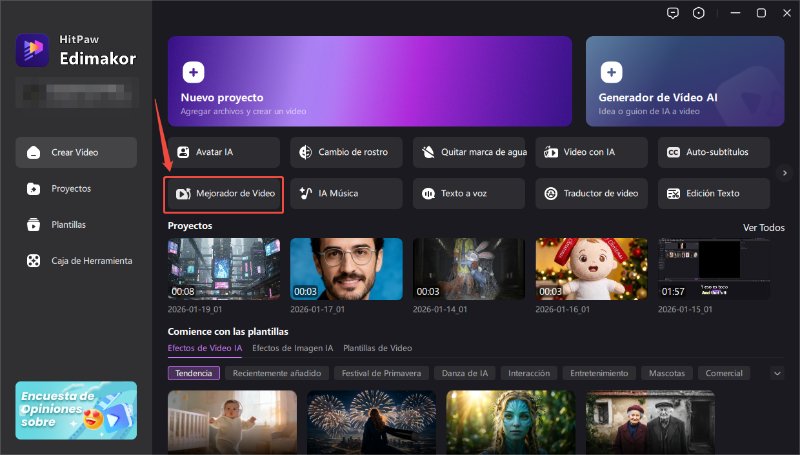Select the Recientemente añadido filter chip

(277, 373)
